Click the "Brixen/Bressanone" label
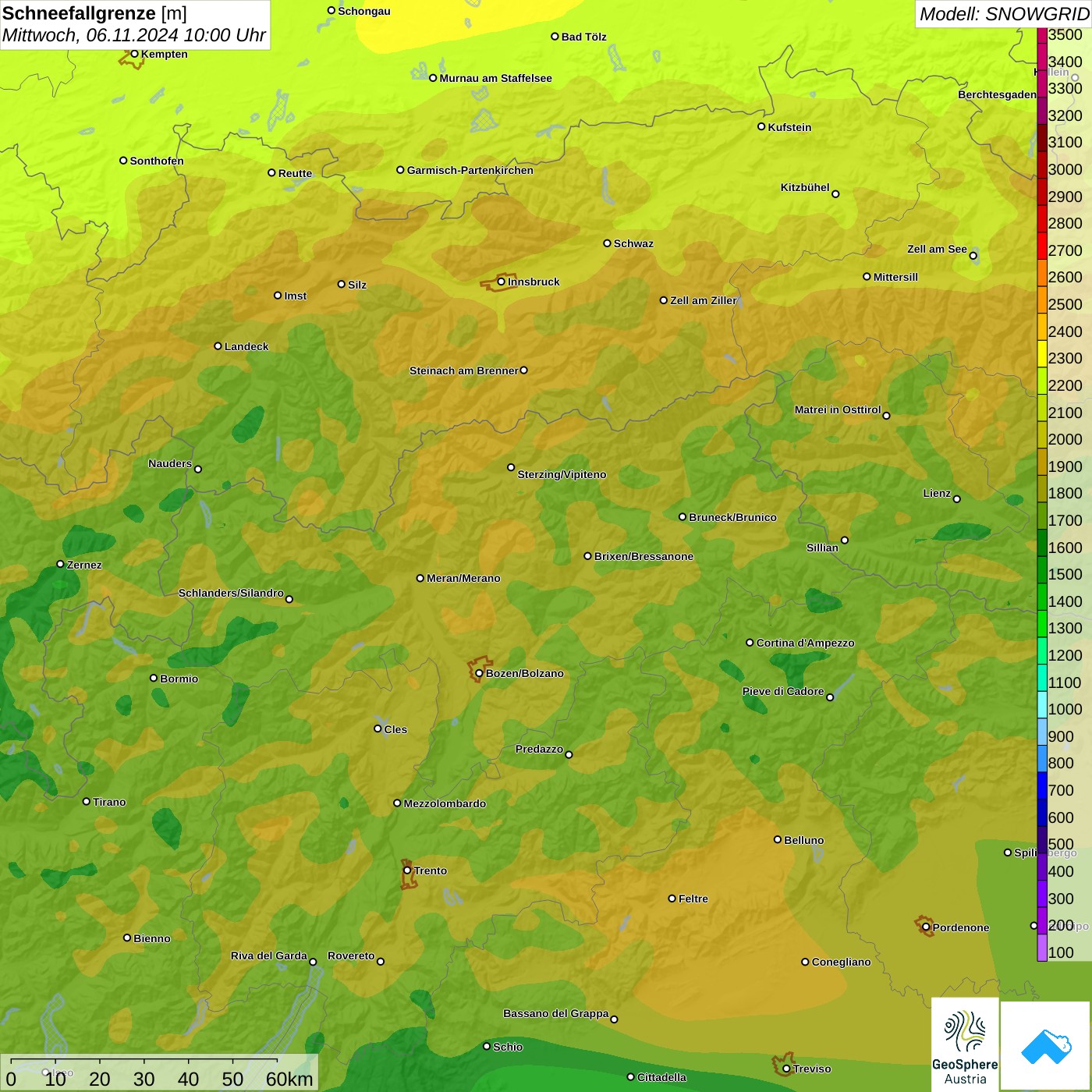 tap(643, 556)
